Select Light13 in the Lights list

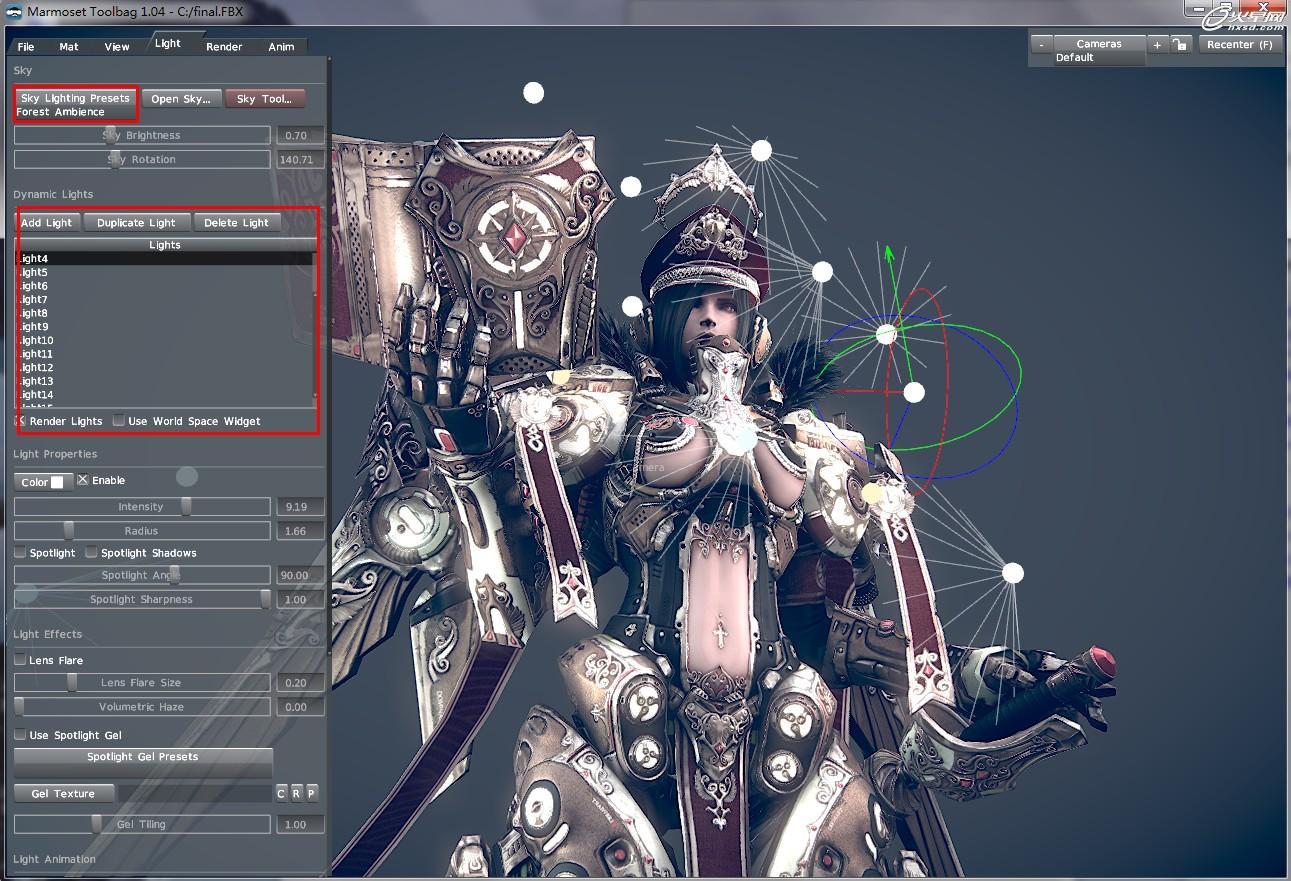[x=165, y=381]
